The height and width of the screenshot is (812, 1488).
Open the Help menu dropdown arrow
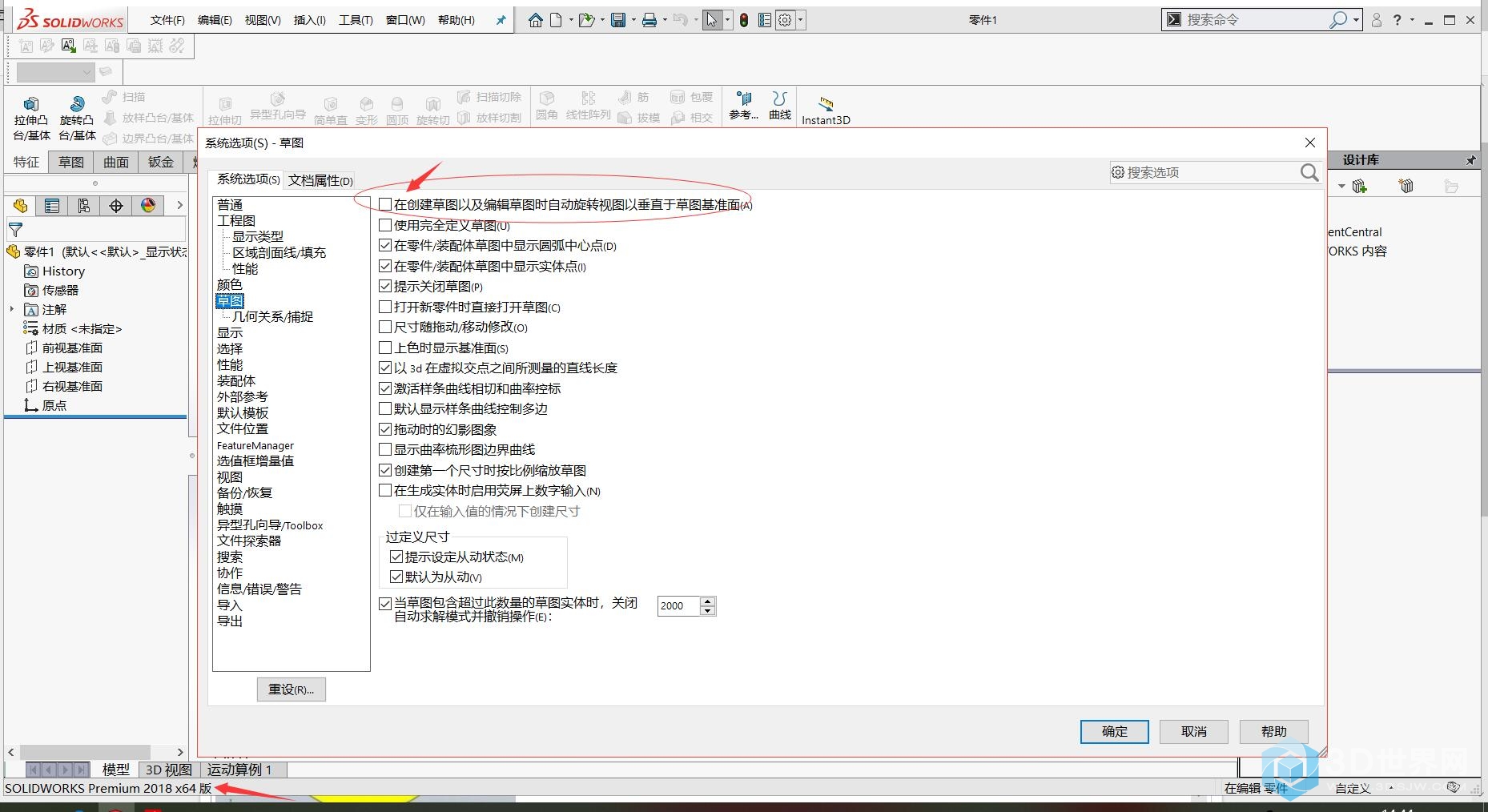tap(1412, 20)
